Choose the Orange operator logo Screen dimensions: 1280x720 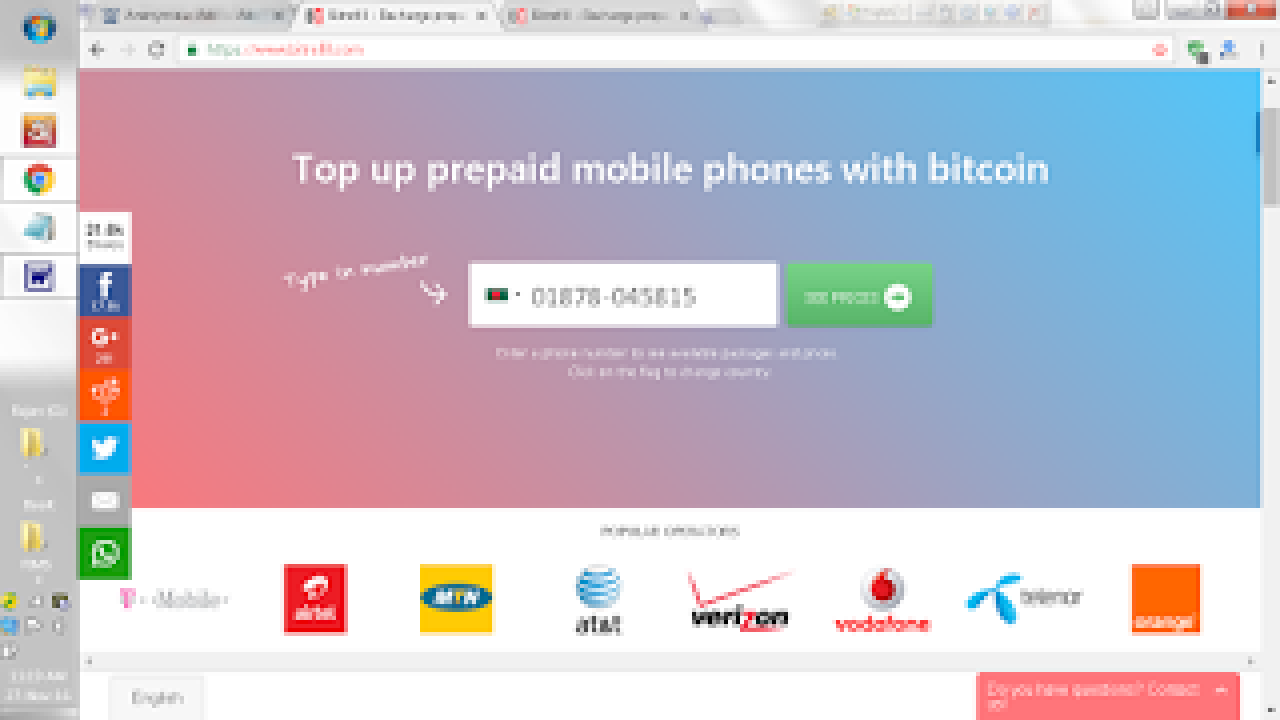point(1165,599)
